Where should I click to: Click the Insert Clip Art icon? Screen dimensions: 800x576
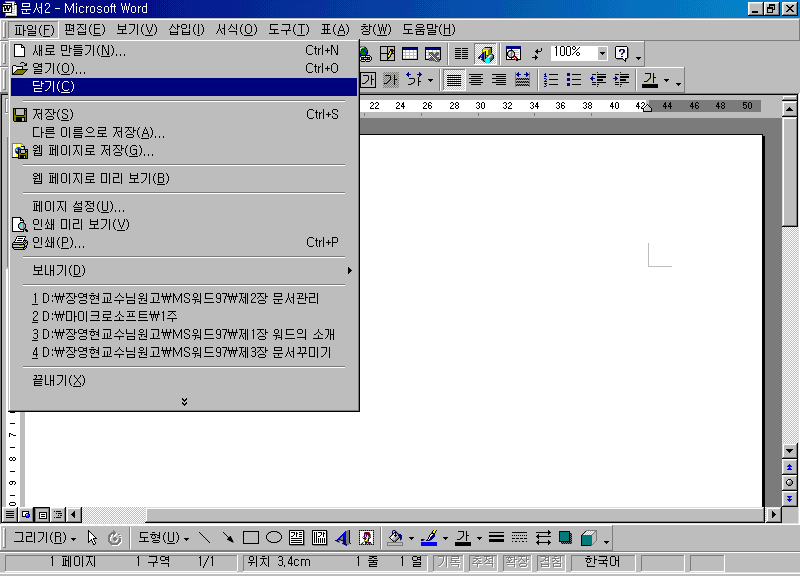tap(366, 538)
